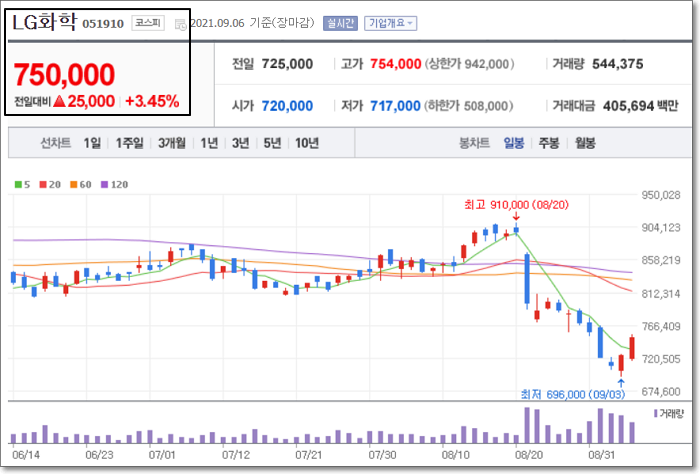Click the 실시간 real-time button
The height and width of the screenshot is (474, 700).
click(x=340, y=23)
